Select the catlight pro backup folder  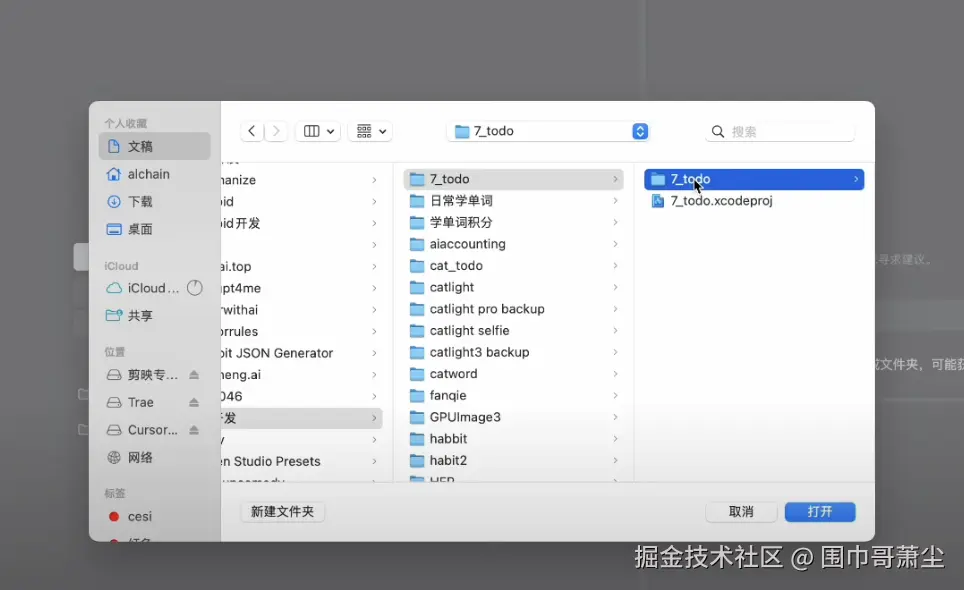point(513,309)
